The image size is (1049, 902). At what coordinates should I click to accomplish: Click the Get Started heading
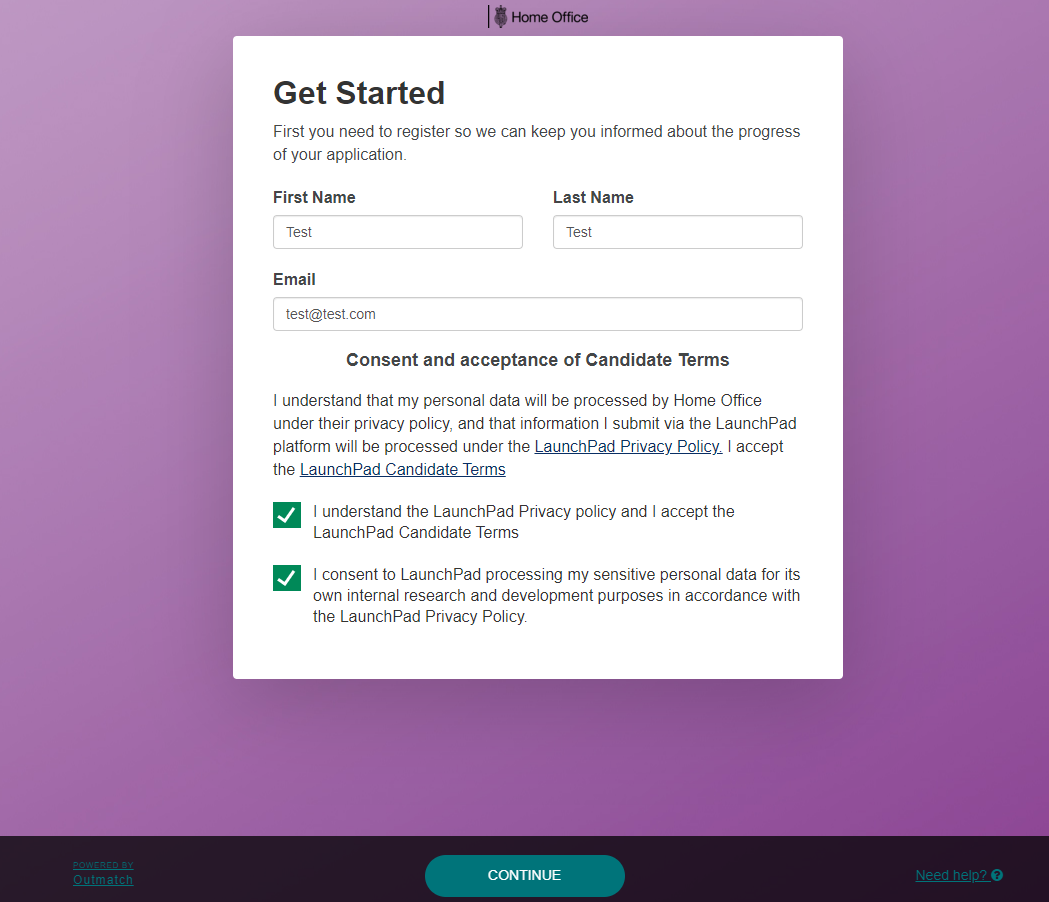click(x=359, y=93)
